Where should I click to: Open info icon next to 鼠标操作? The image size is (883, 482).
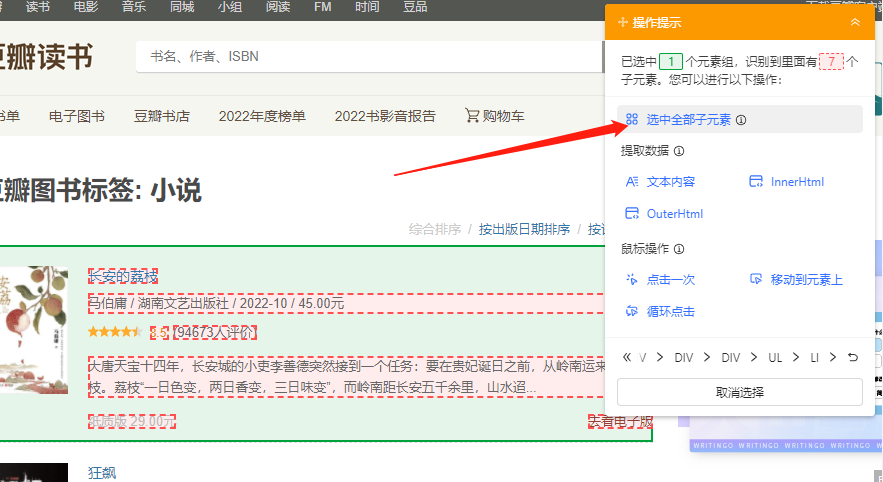(679, 249)
